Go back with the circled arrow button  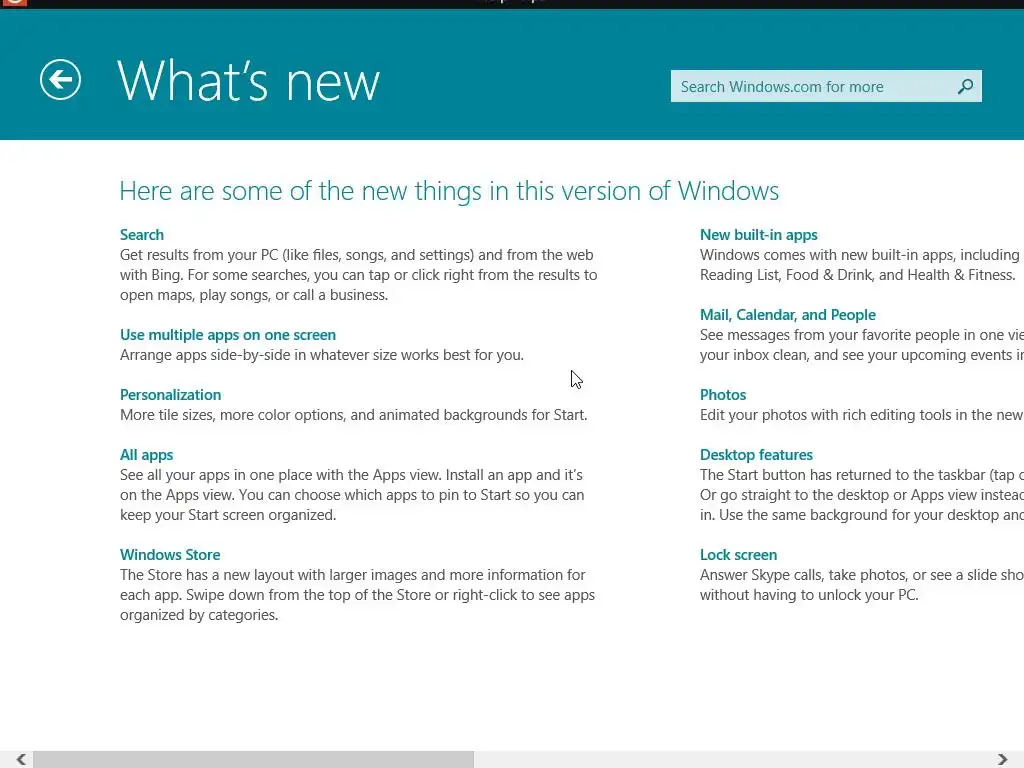click(x=60, y=80)
